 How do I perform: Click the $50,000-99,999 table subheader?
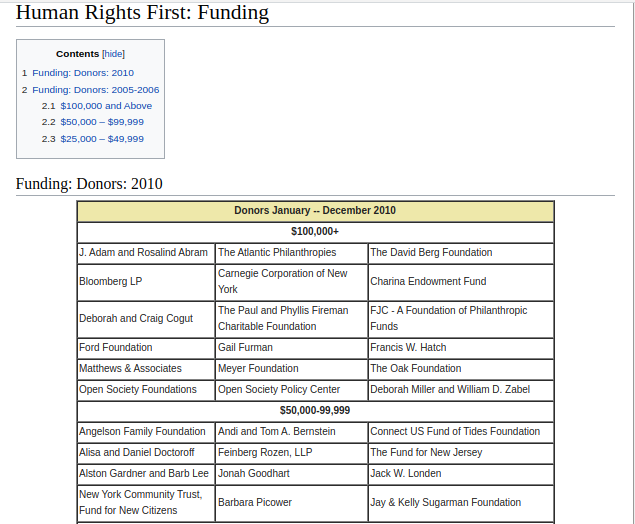pos(315,411)
